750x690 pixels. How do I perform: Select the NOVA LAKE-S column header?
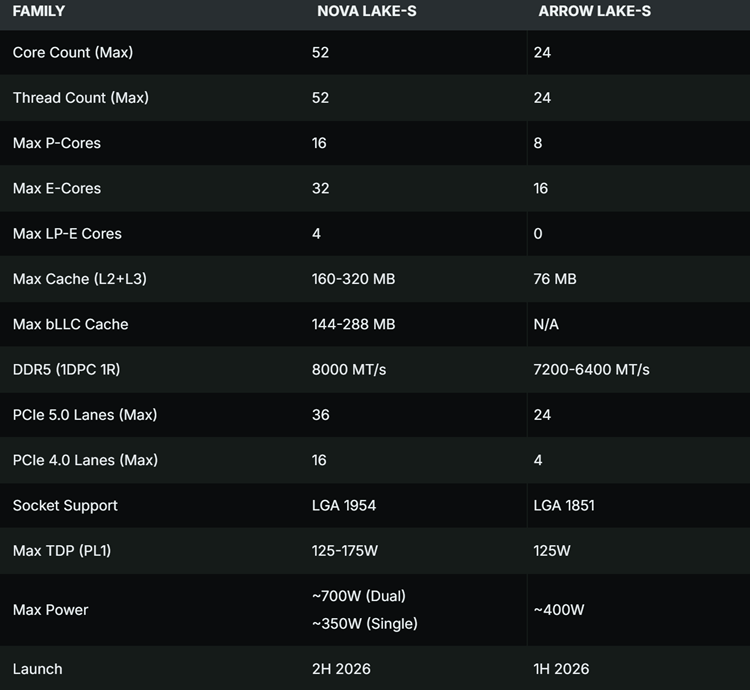(366, 12)
